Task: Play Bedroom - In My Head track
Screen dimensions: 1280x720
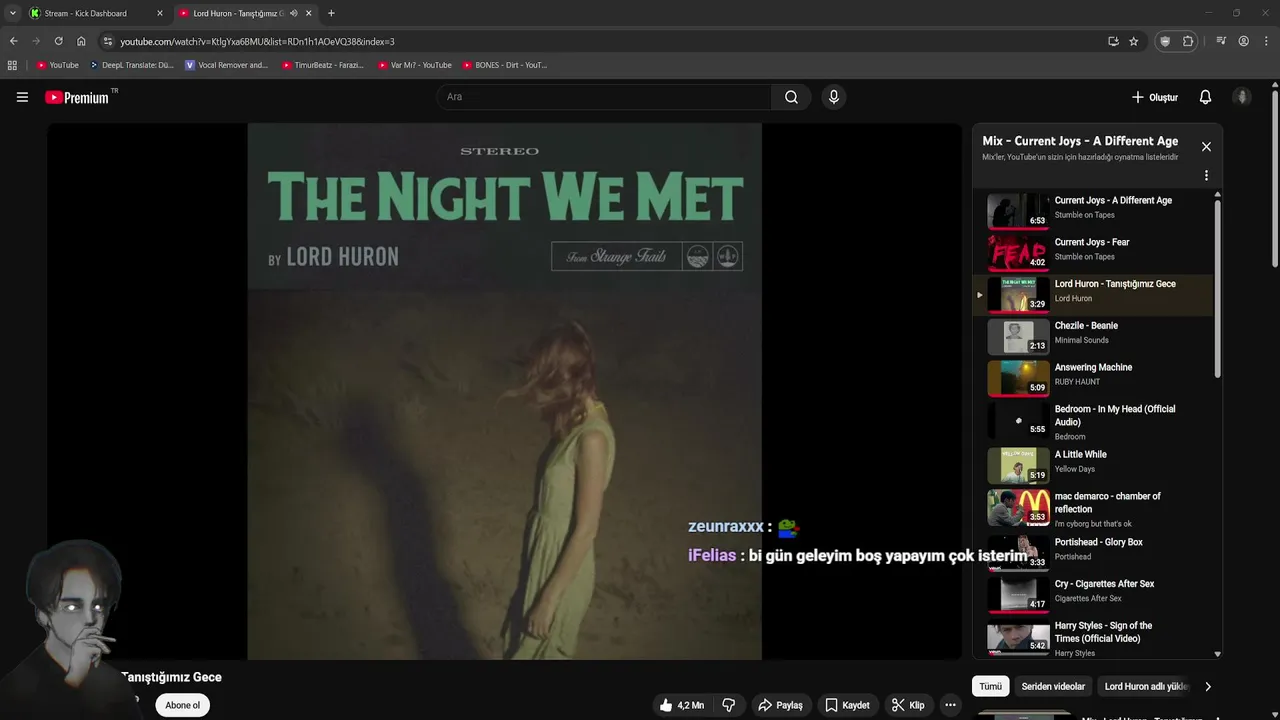Action: (x=1093, y=422)
